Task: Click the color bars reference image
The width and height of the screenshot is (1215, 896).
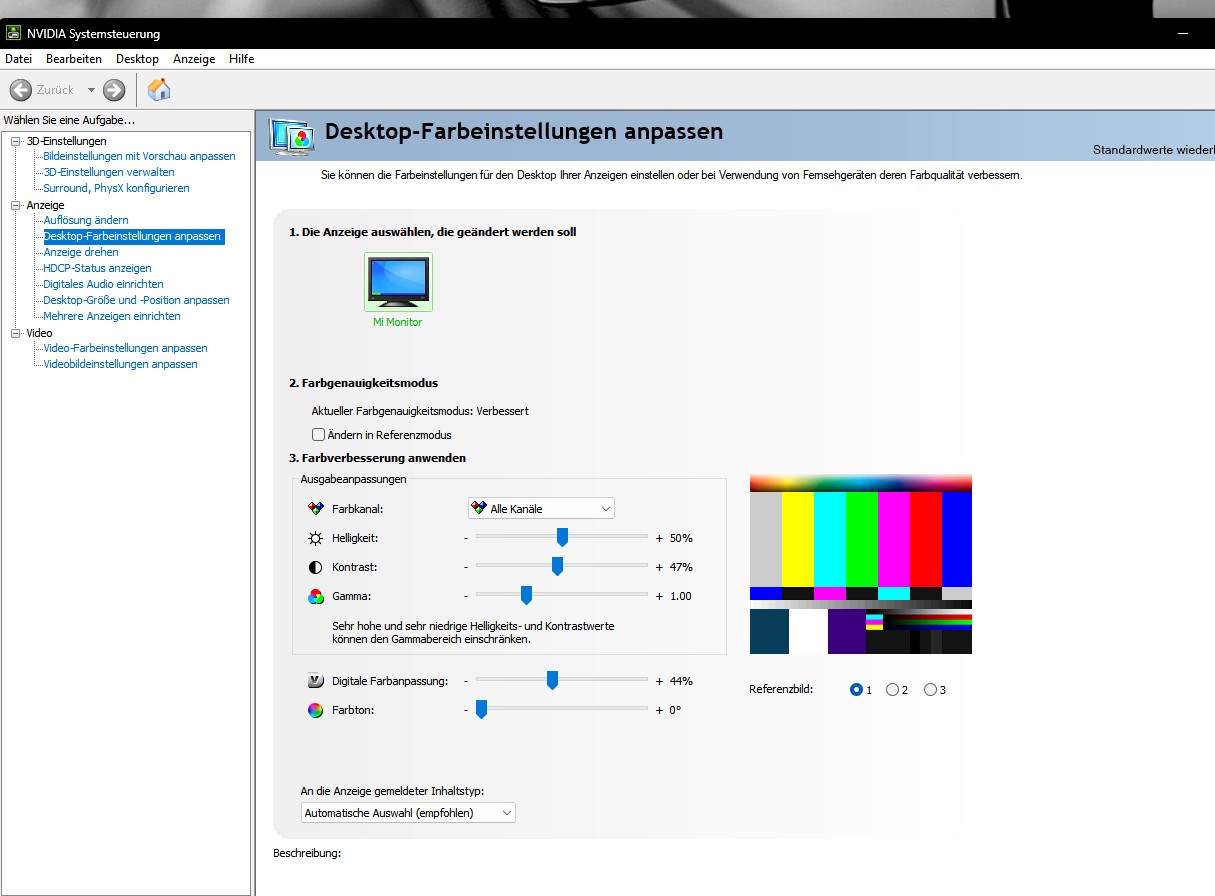Action: click(861, 564)
